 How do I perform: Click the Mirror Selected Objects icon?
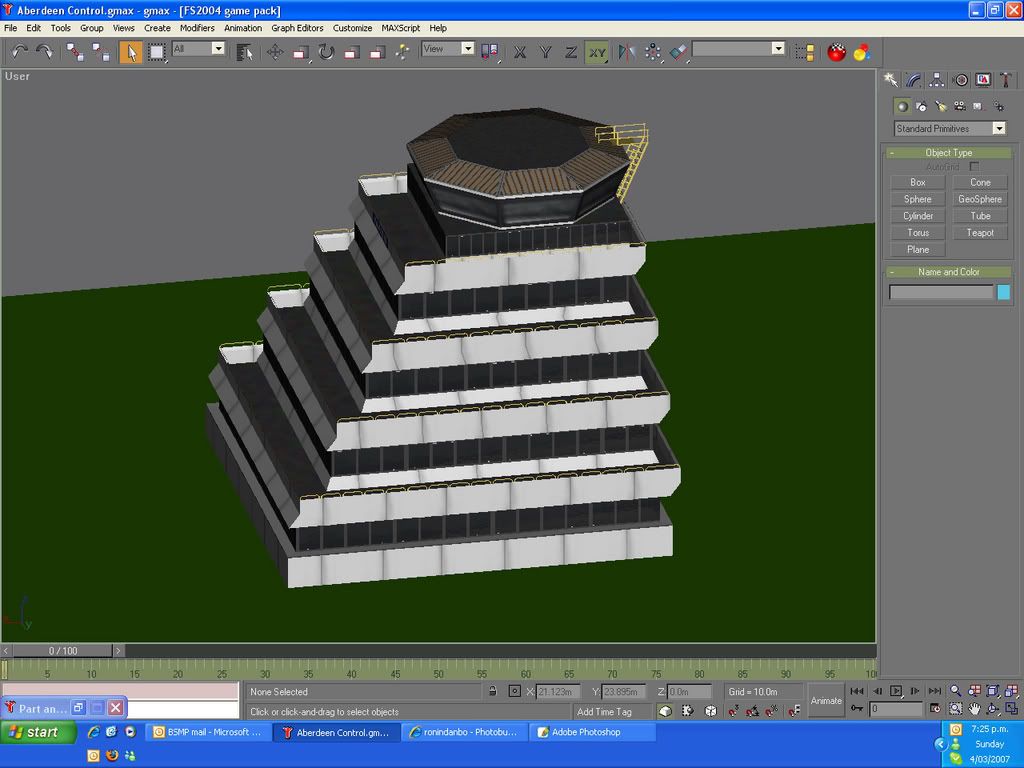626,51
